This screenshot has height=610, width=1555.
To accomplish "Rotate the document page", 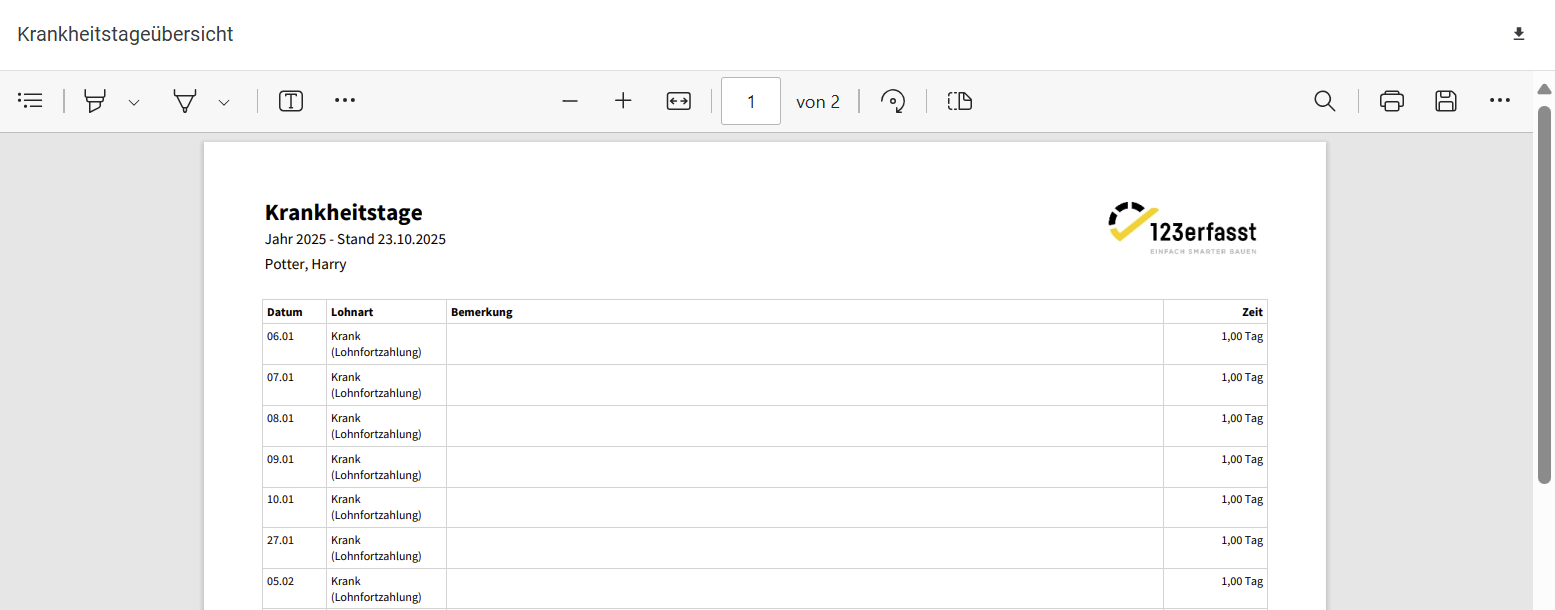I will pyautogui.click(x=893, y=101).
